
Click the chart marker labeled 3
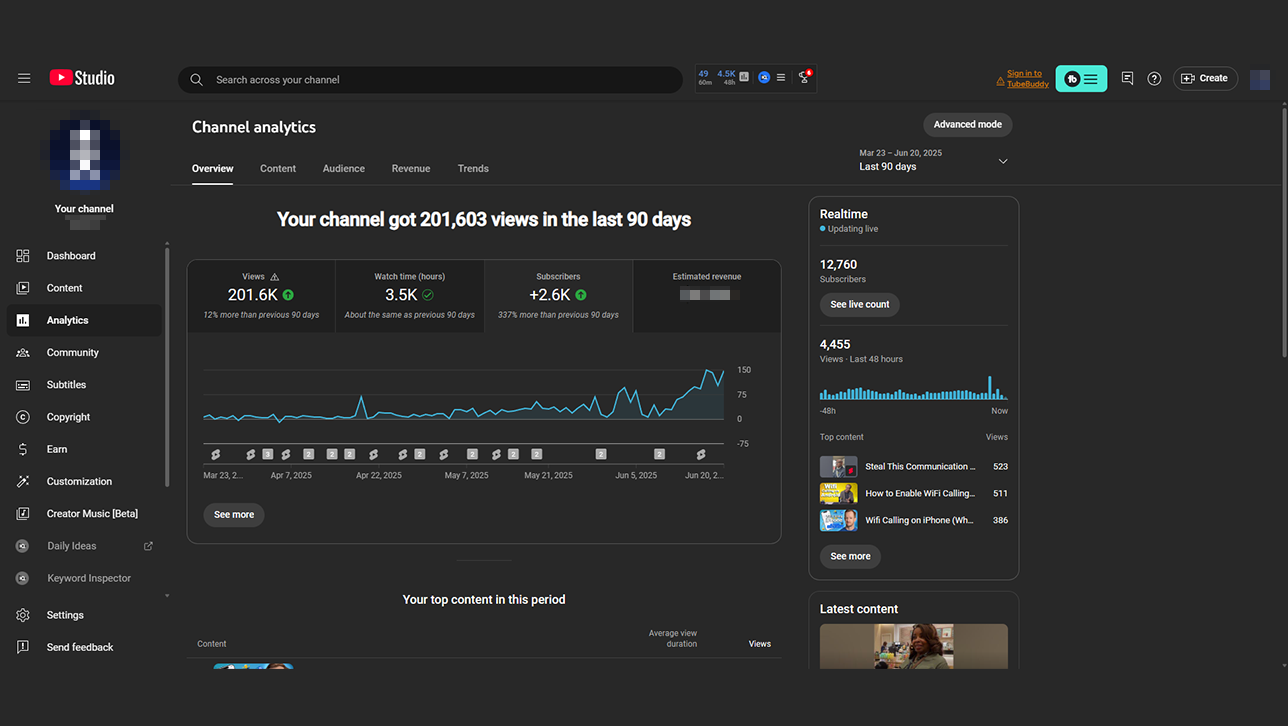point(268,454)
